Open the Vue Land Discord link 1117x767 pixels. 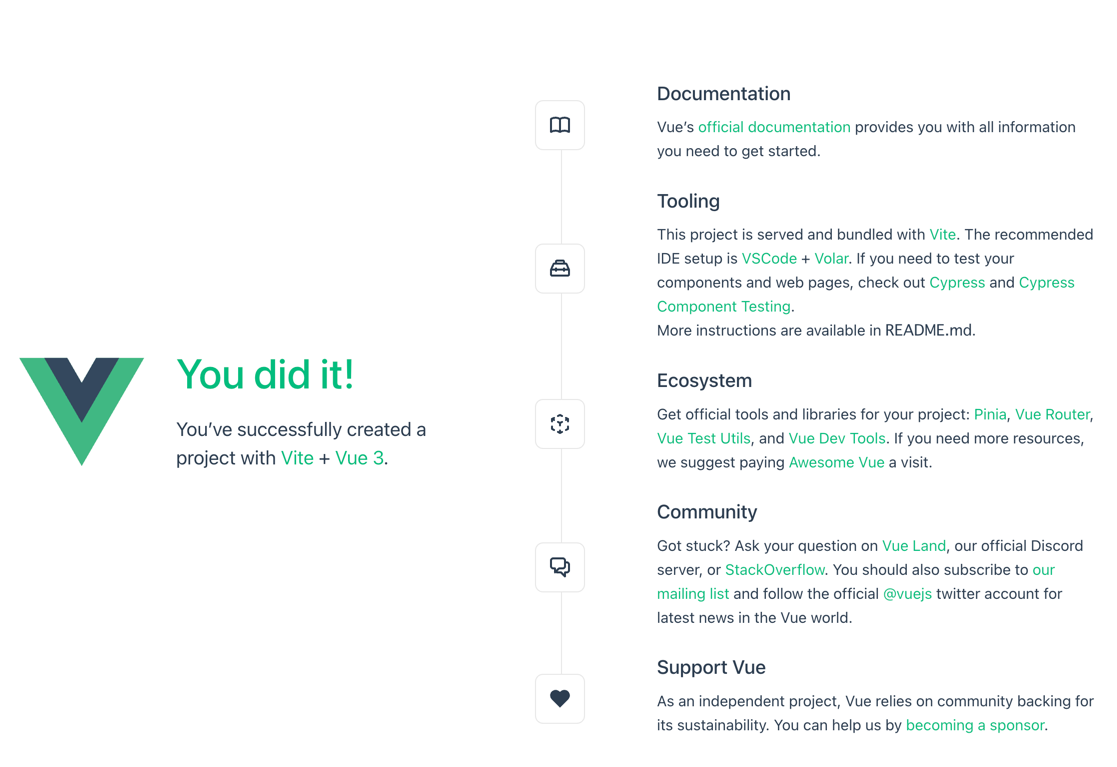click(x=913, y=546)
